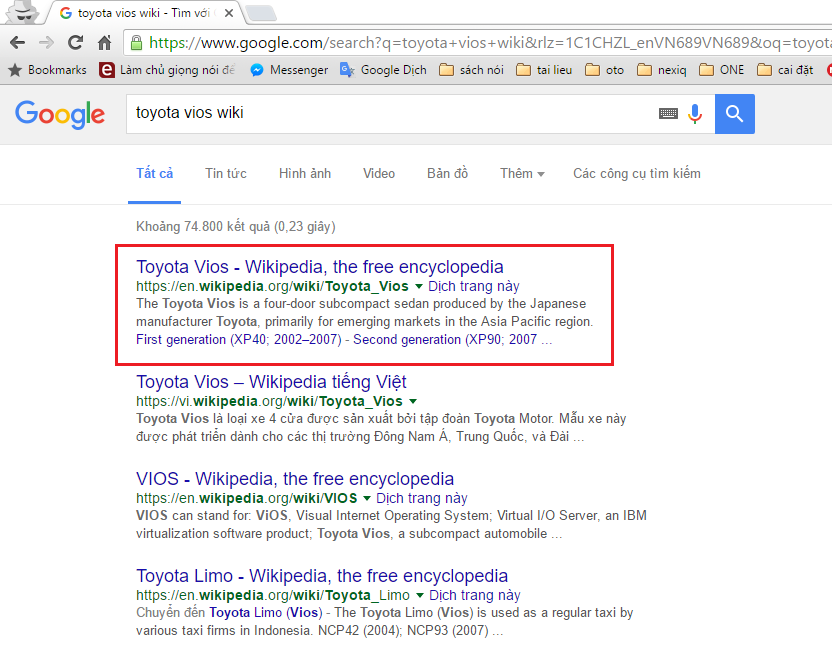Go to the browser Home page
The width and height of the screenshot is (832, 655).
105,42
